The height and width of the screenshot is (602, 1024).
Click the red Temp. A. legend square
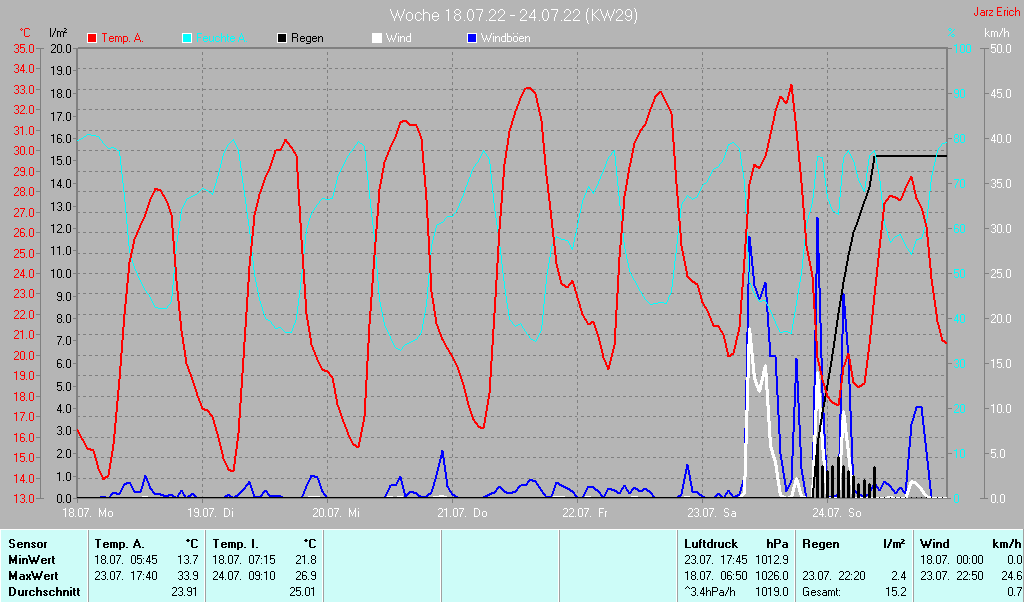[92, 38]
